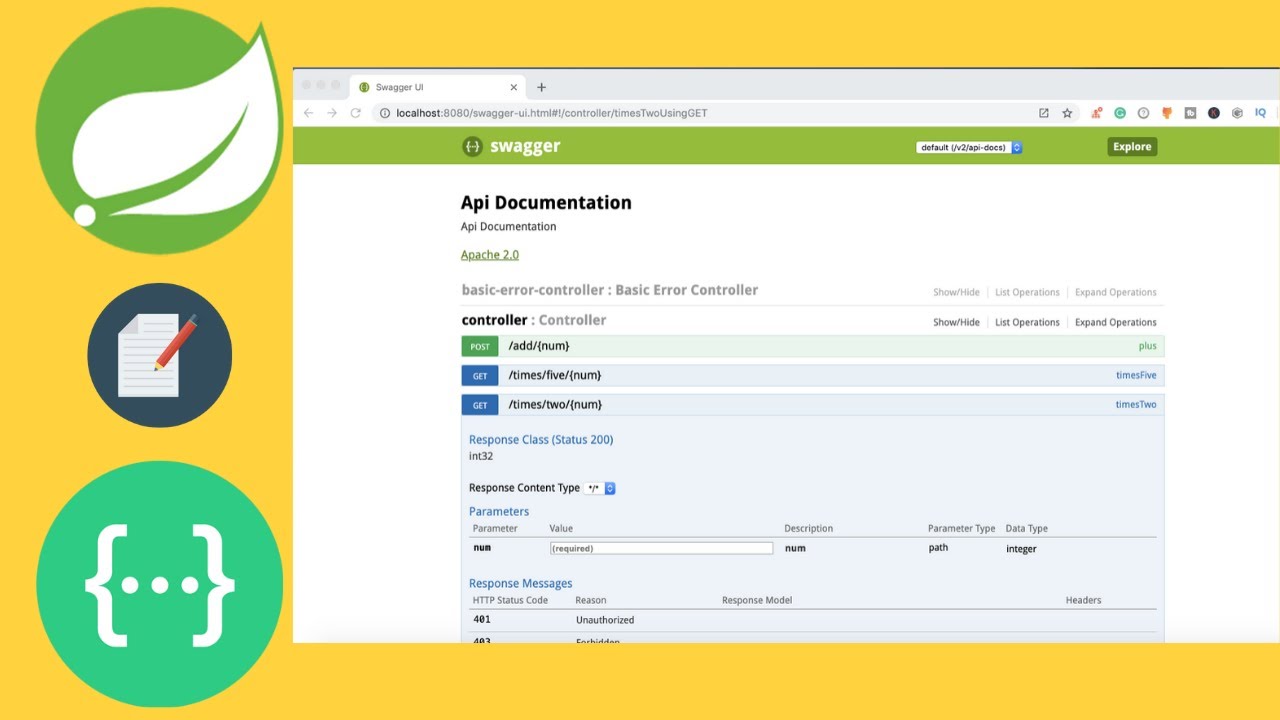Click the 401 status code cell
1280x720 pixels.
[482, 619]
